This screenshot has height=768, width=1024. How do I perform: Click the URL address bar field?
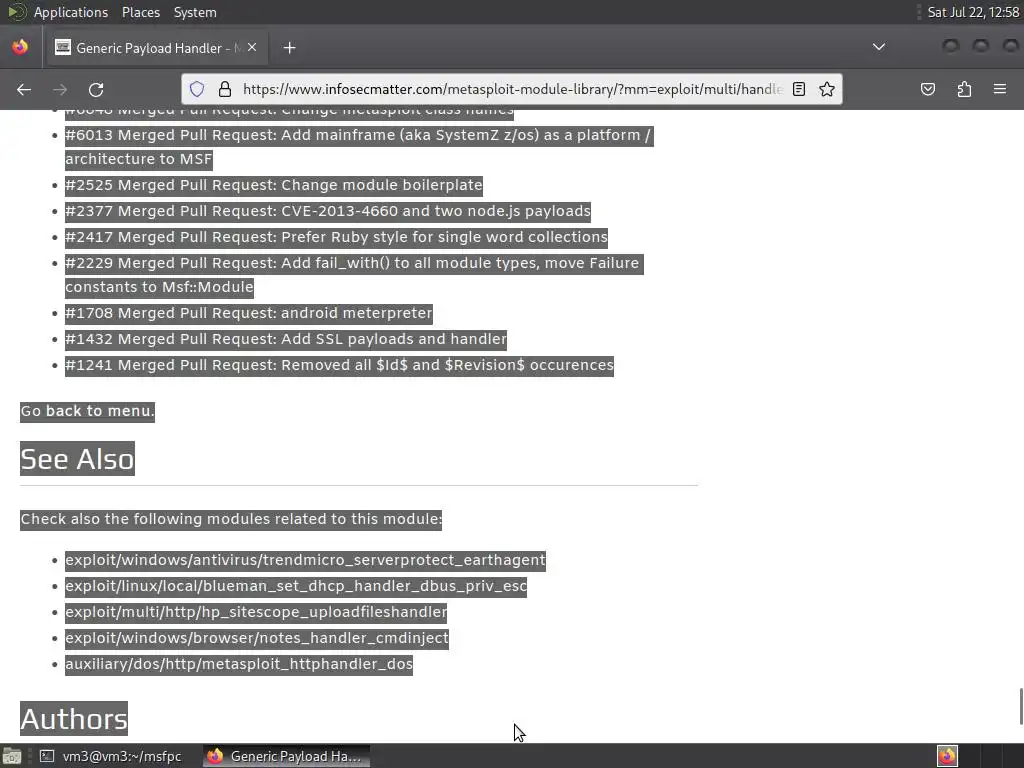[x=511, y=89]
